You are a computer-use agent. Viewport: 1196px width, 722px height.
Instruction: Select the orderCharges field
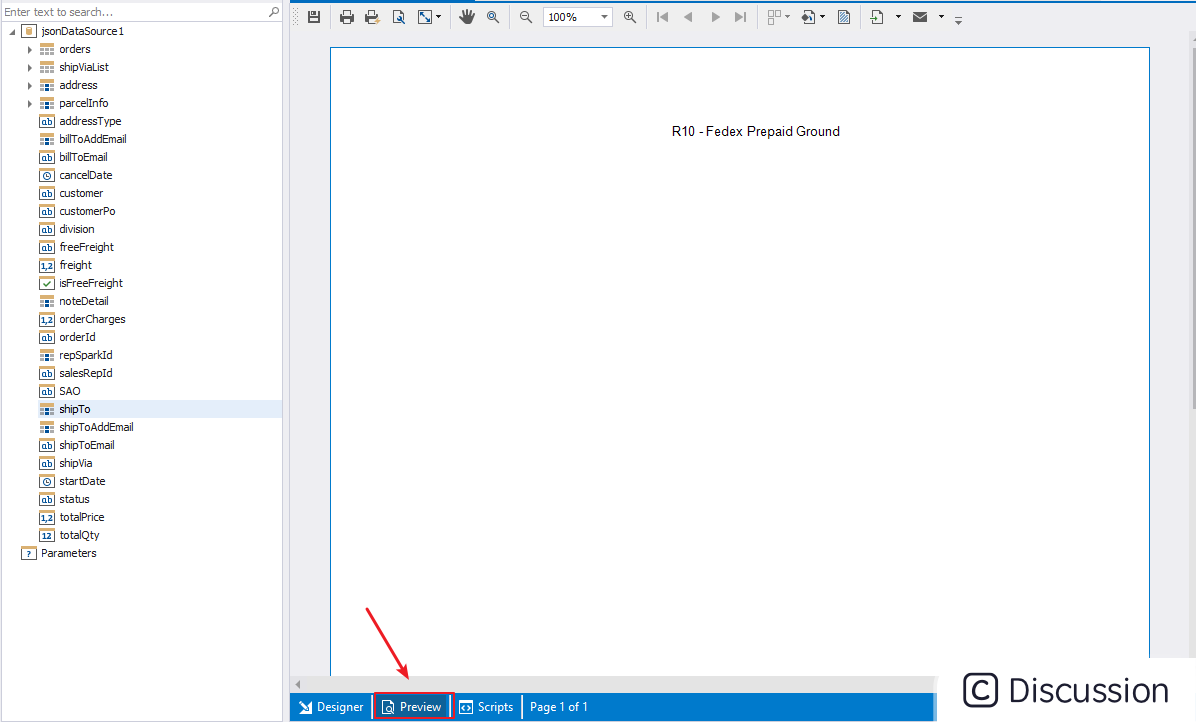(92, 319)
